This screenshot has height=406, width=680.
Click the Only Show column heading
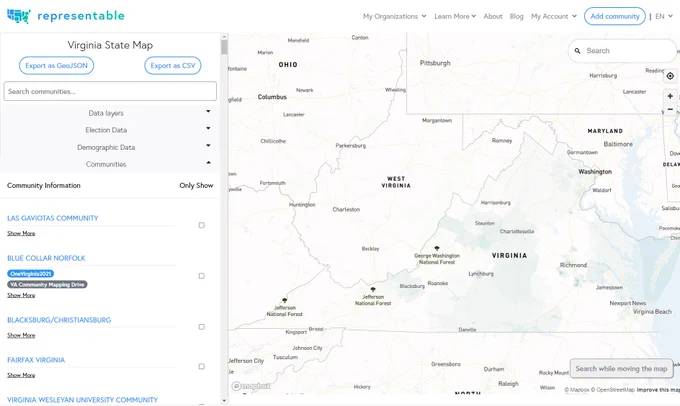196,185
